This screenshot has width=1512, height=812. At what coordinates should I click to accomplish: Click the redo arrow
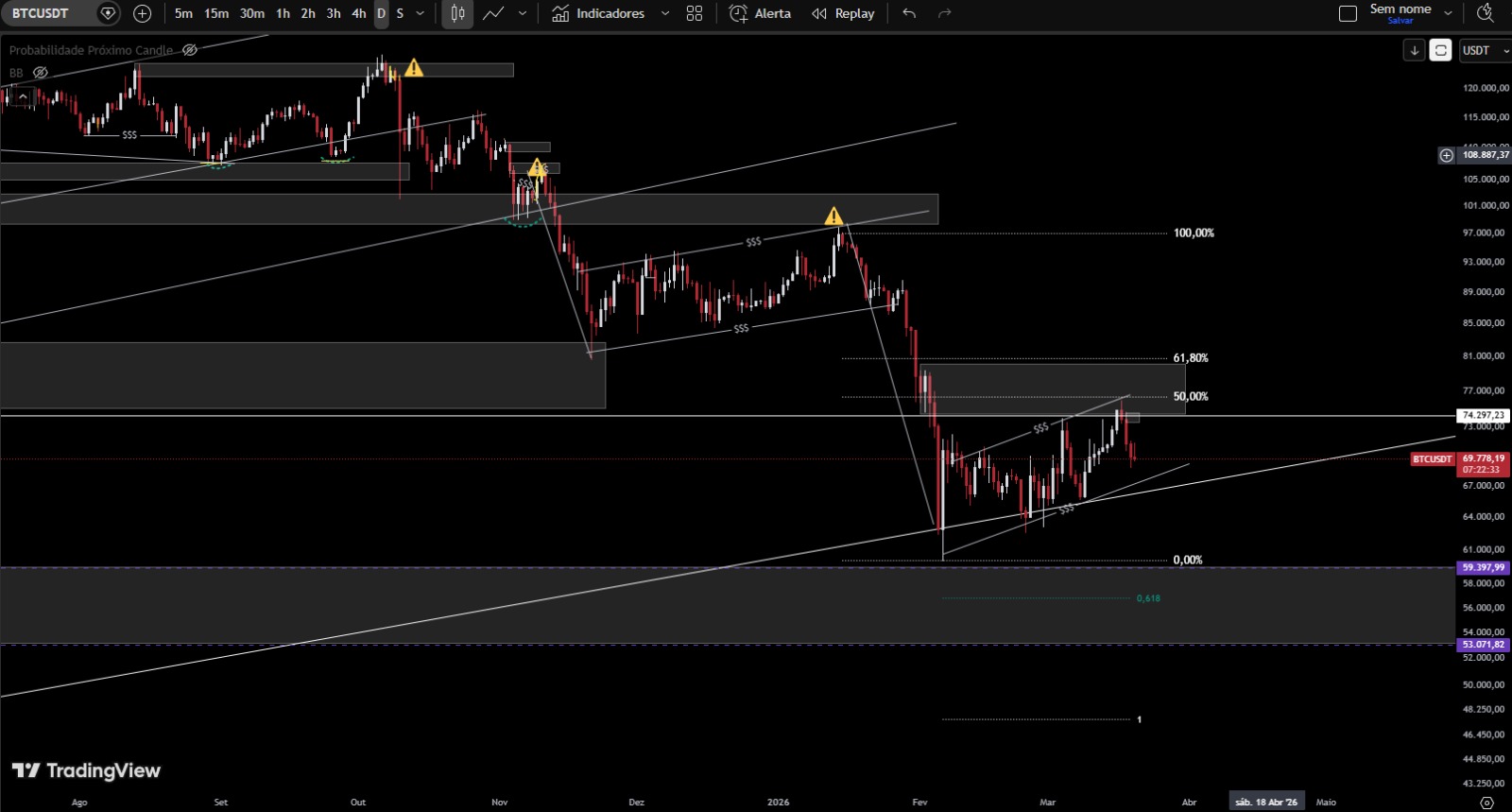point(944,13)
